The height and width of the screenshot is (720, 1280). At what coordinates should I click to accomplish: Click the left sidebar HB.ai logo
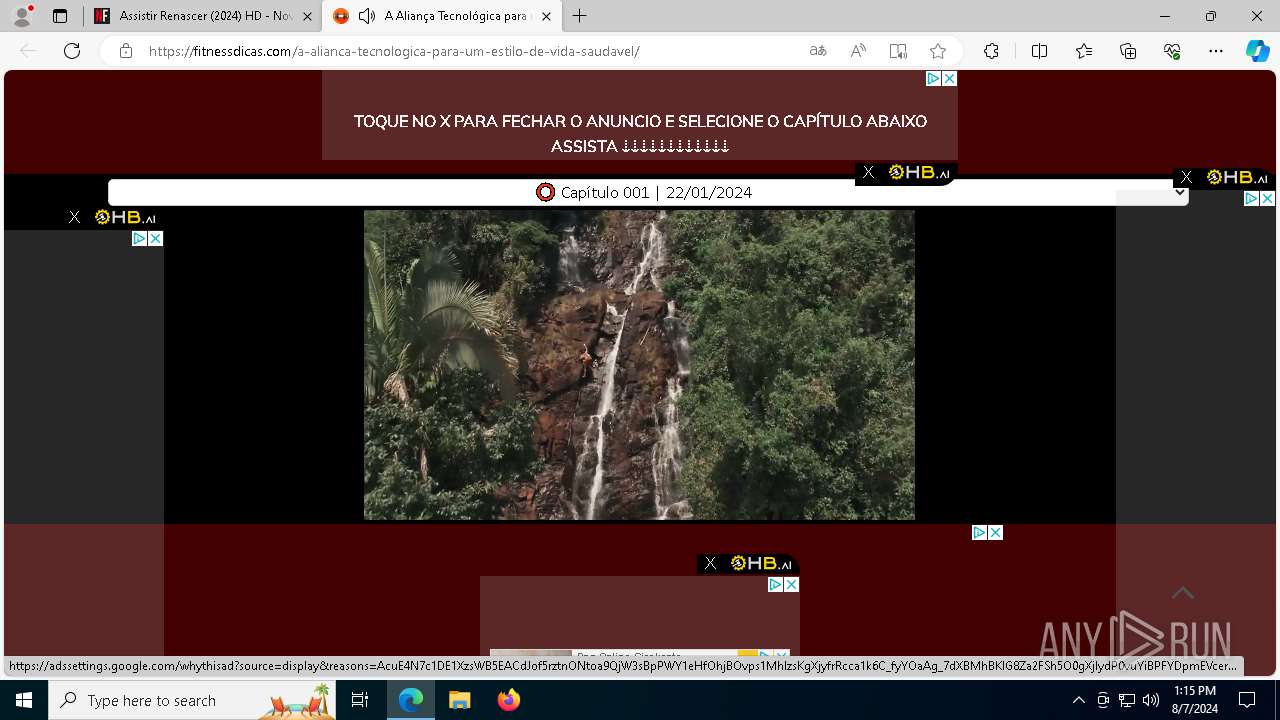pos(125,217)
